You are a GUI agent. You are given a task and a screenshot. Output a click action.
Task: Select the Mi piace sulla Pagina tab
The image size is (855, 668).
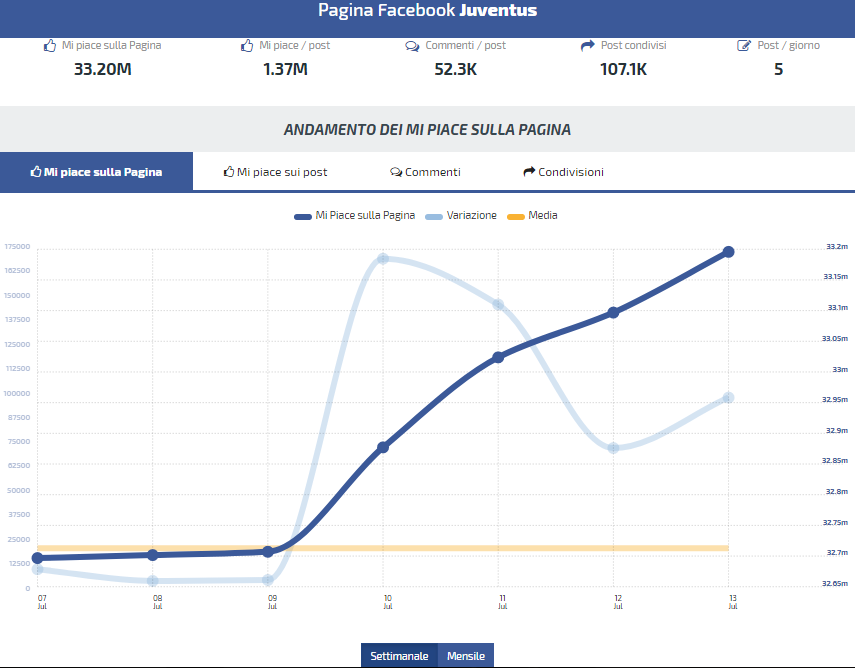click(97, 172)
